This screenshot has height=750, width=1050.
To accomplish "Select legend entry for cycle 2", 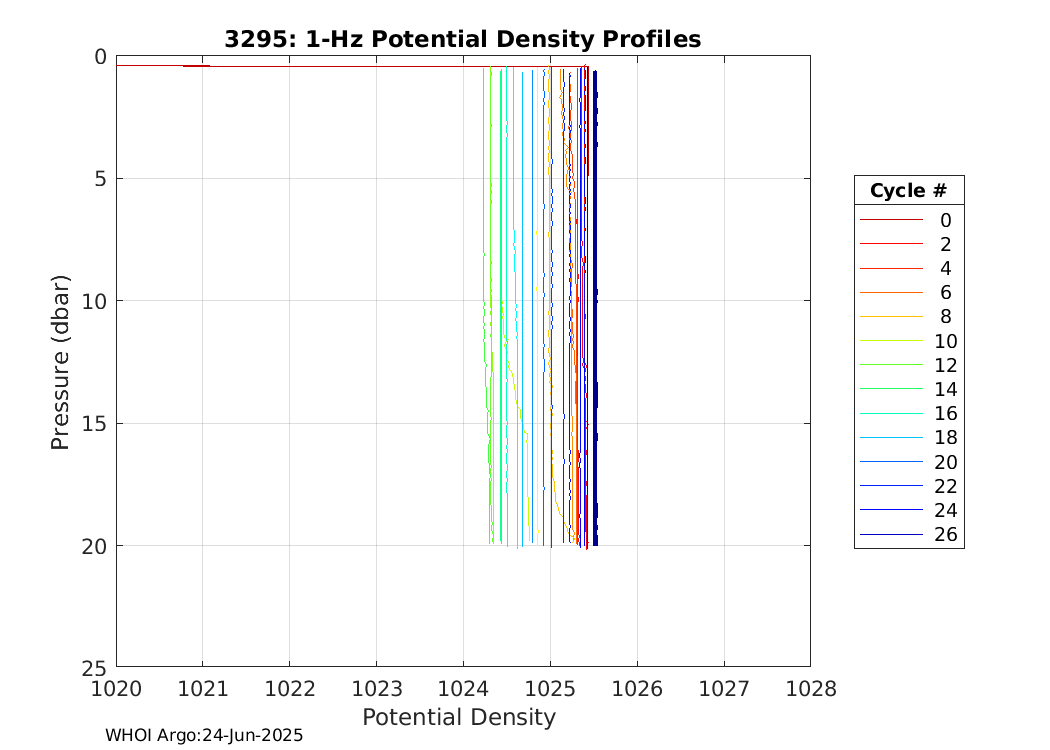I will (909, 244).
